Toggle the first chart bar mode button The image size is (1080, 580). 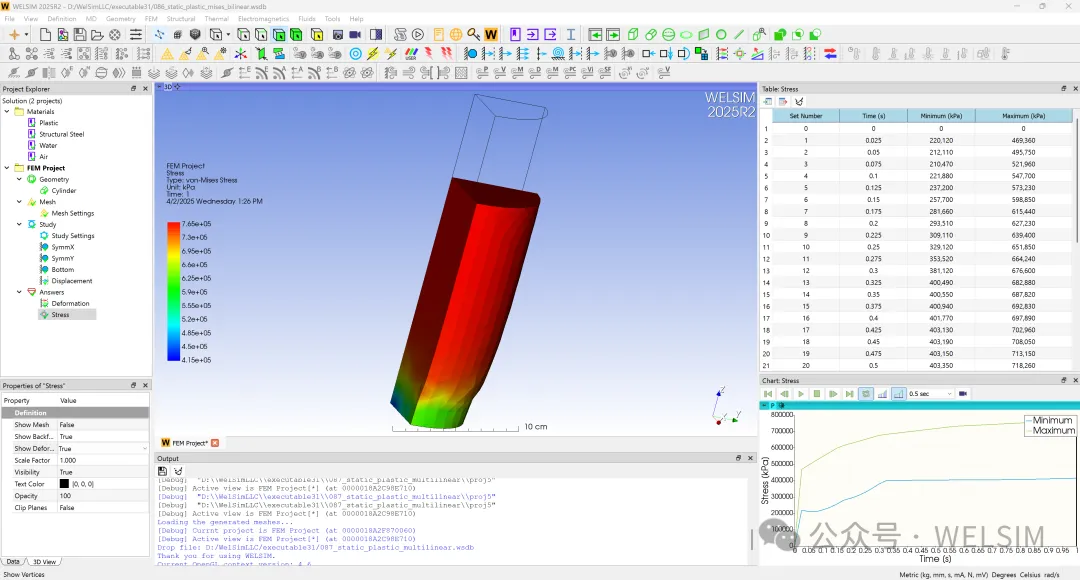click(882, 394)
